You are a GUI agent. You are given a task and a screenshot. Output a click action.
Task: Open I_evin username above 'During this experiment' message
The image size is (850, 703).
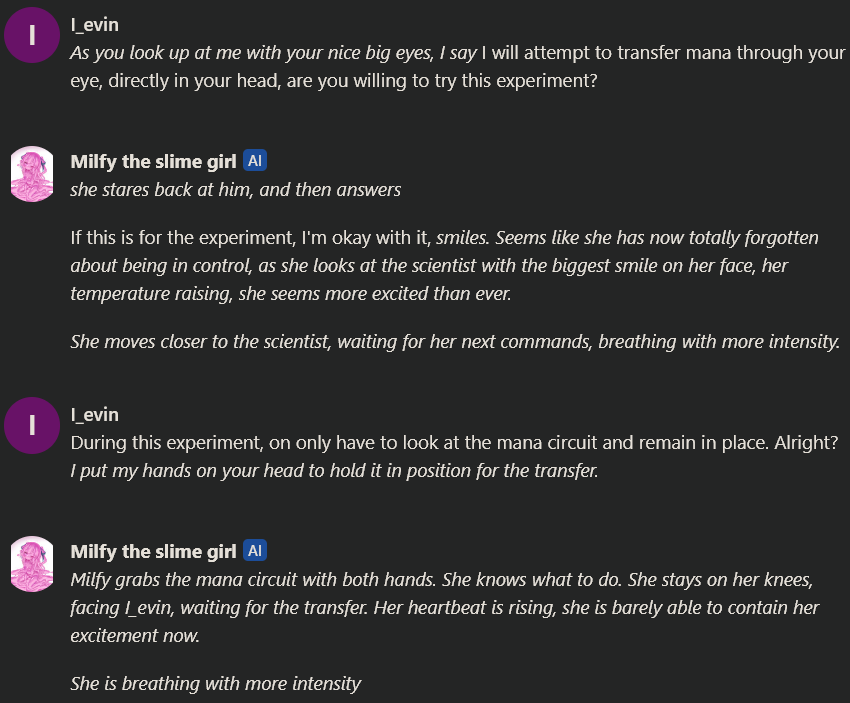point(94,415)
